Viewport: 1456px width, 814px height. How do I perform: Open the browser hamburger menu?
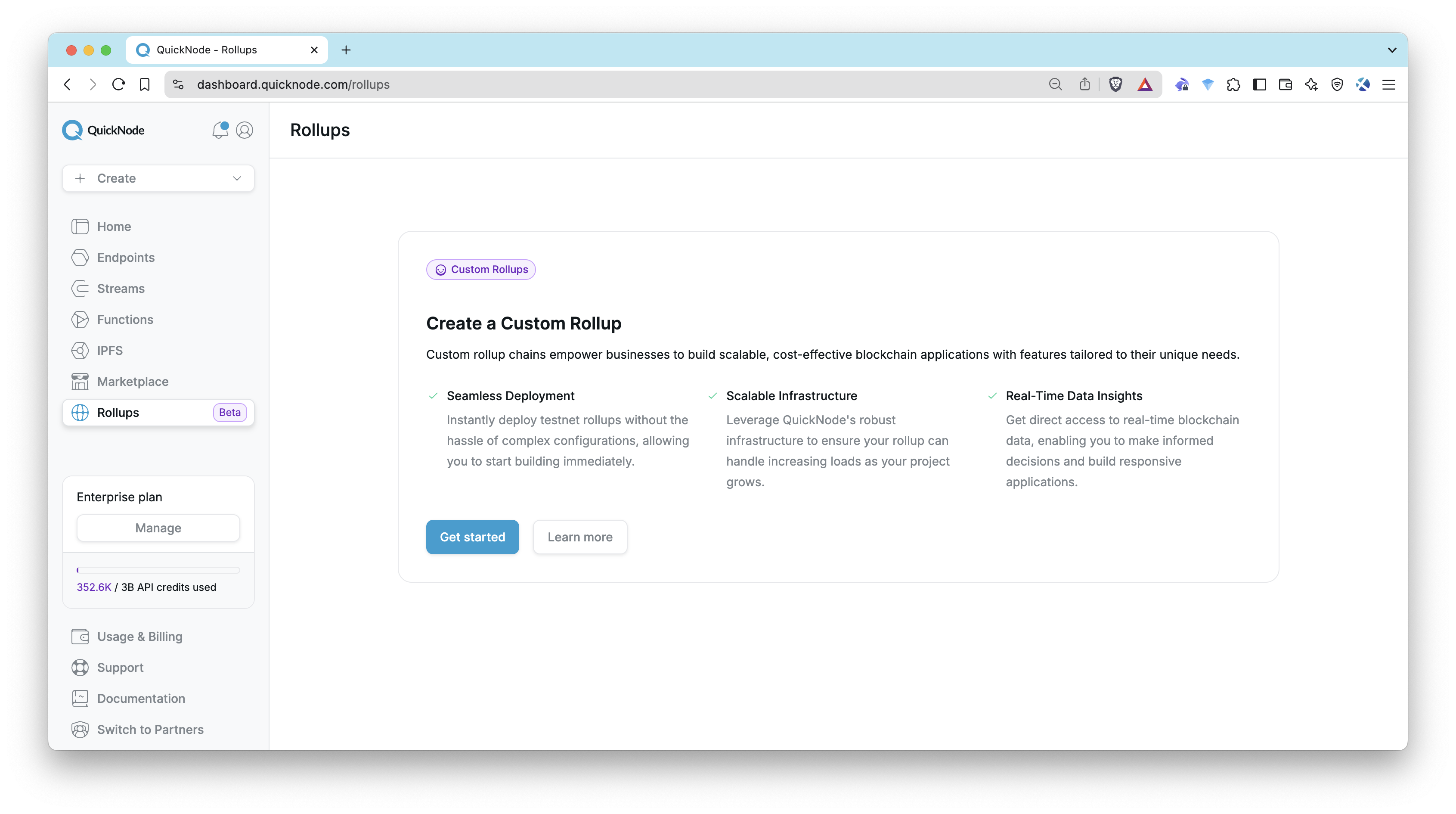[1389, 84]
